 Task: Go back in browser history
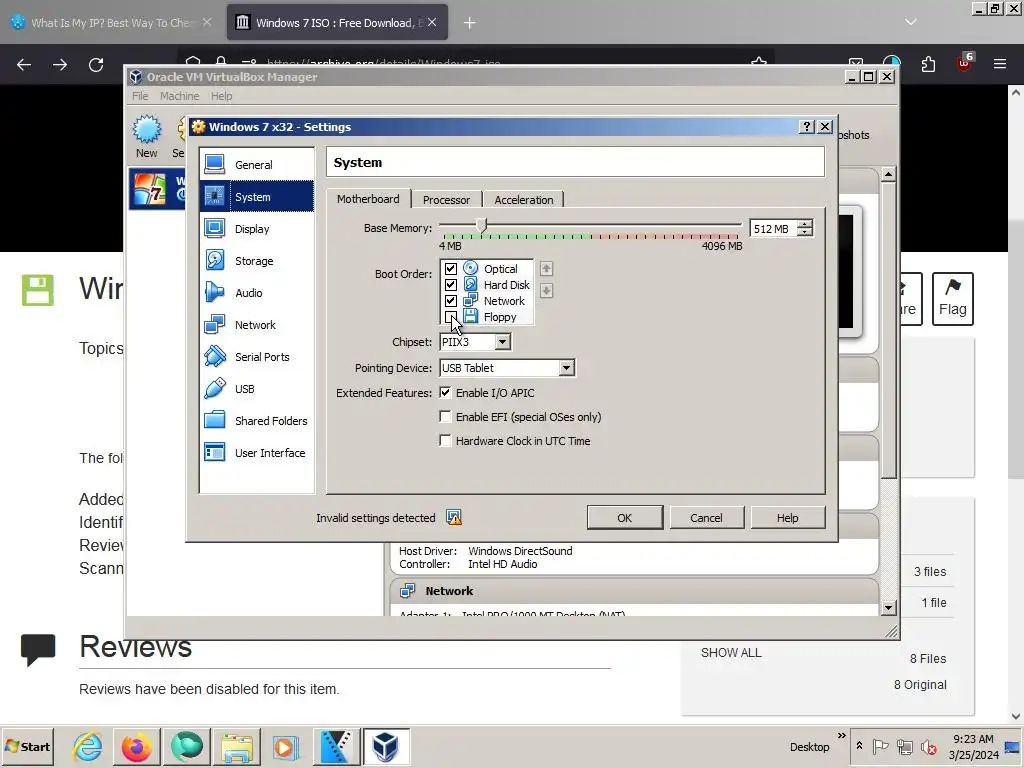pyautogui.click(x=24, y=65)
